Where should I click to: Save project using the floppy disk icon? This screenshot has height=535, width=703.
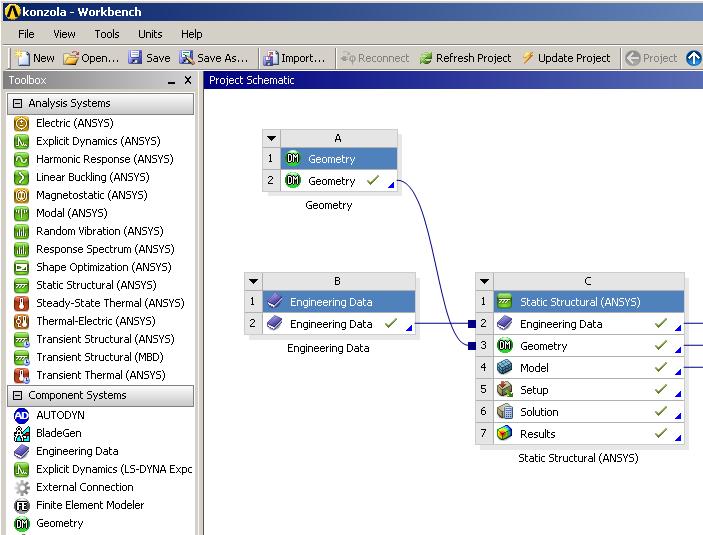point(135,58)
